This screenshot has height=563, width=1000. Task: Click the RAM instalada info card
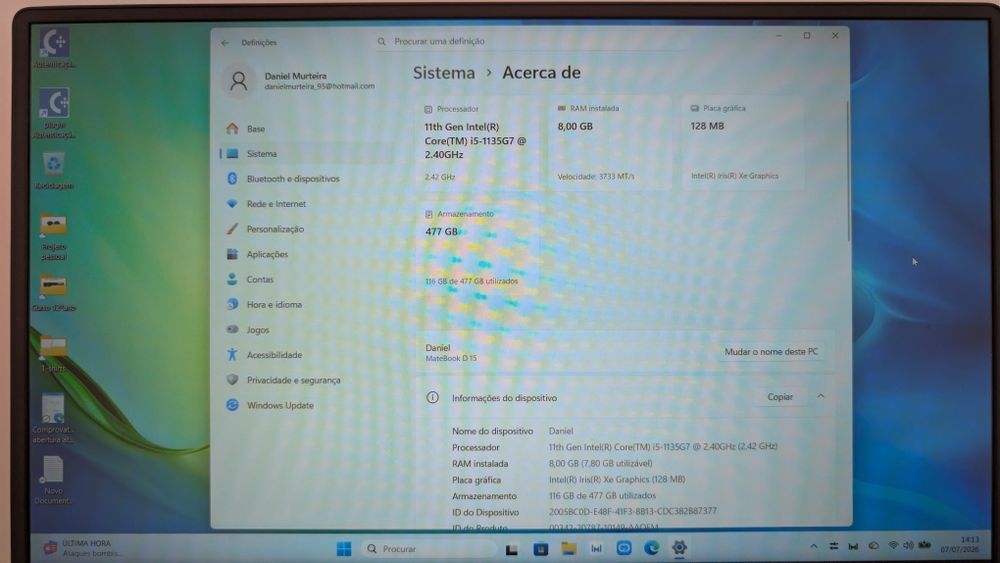pyautogui.click(x=610, y=143)
